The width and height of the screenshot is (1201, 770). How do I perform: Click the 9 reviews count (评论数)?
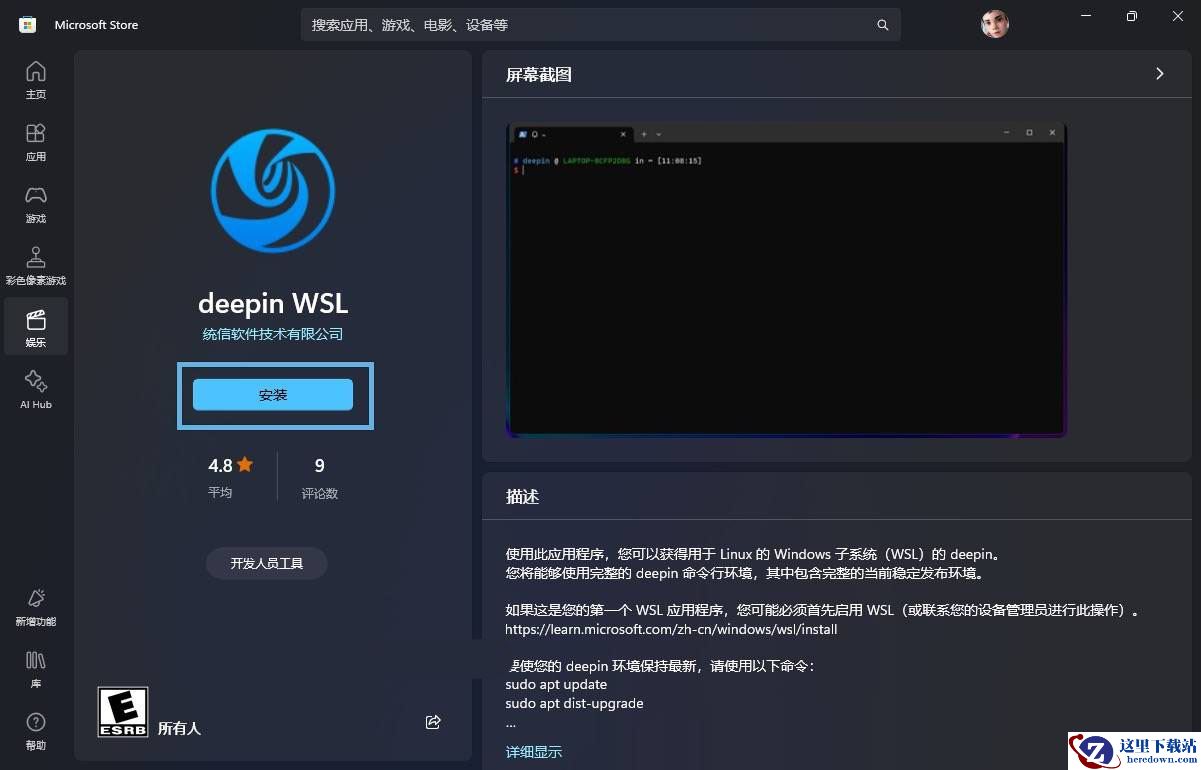pos(320,476)
